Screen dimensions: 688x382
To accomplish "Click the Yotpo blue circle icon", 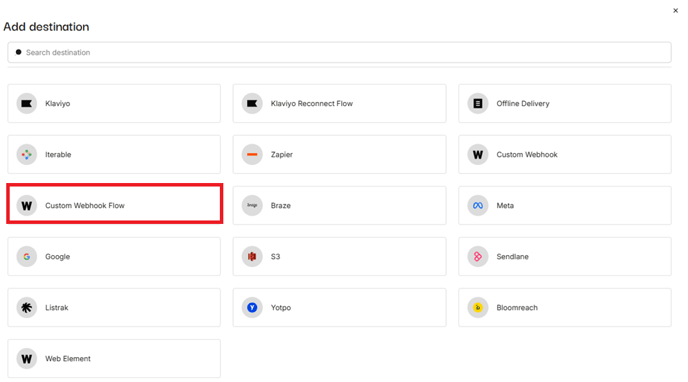I will pyautogui.click(x=252, y=307).
